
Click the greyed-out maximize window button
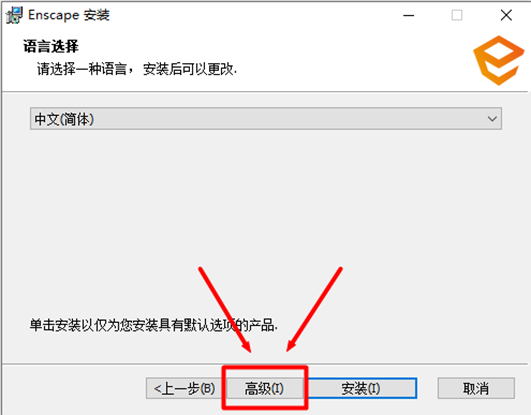tap(457, 15)
